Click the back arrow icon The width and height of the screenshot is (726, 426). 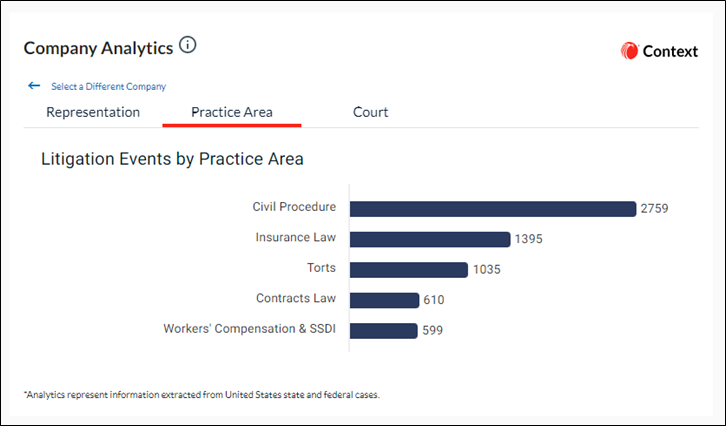[x=34, y=86]
